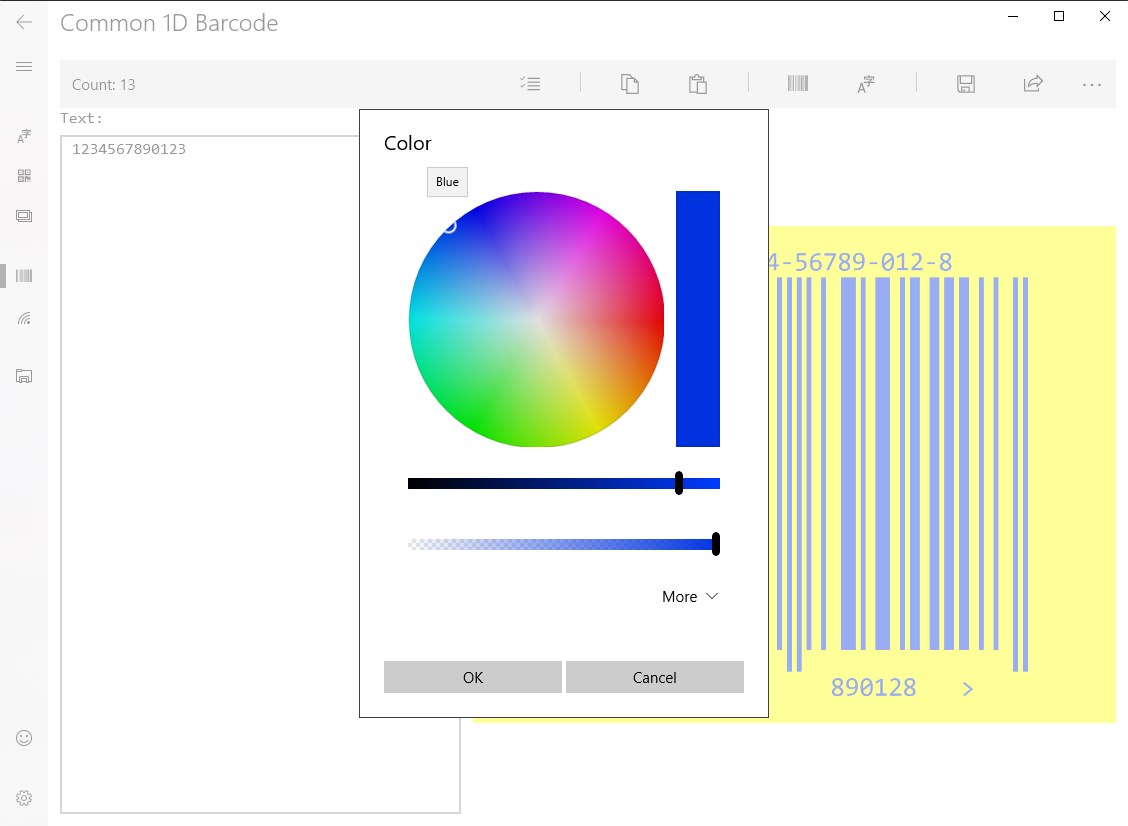Image resolution: width=1128 pixels, height=826 pixels.
Task: Click the barcode preview image
Action: click(942, 474)
